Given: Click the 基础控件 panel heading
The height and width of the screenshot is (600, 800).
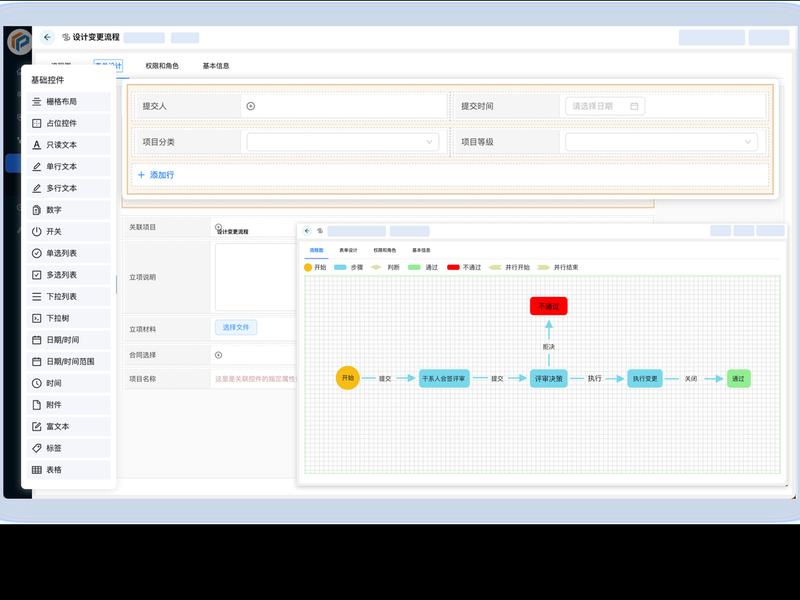Looking at the screenshot, I should (x=47, y=80).
